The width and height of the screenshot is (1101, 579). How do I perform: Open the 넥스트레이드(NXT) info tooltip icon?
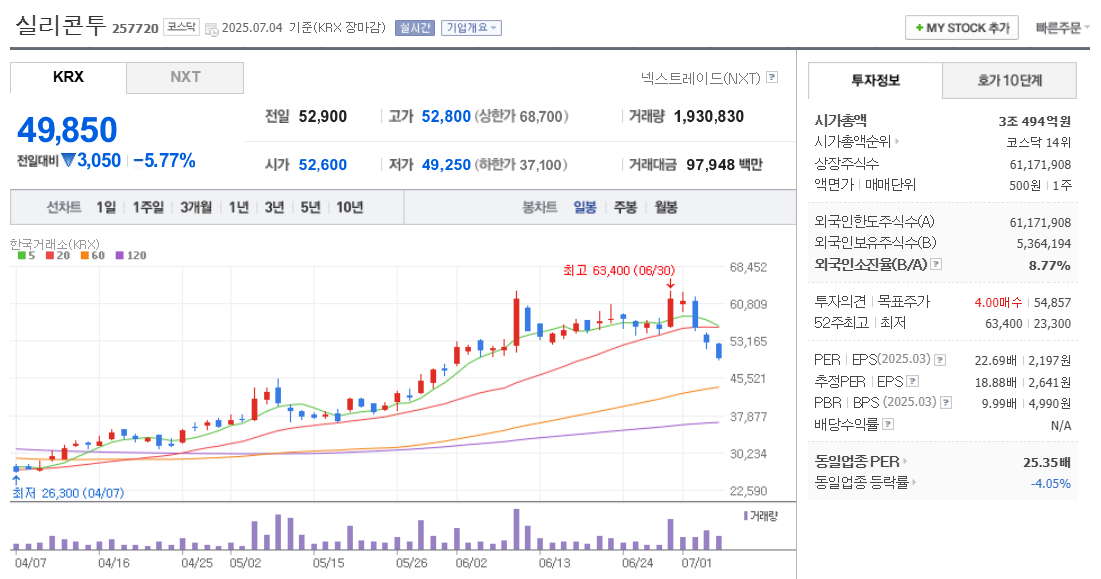click(x=773, y=78)
